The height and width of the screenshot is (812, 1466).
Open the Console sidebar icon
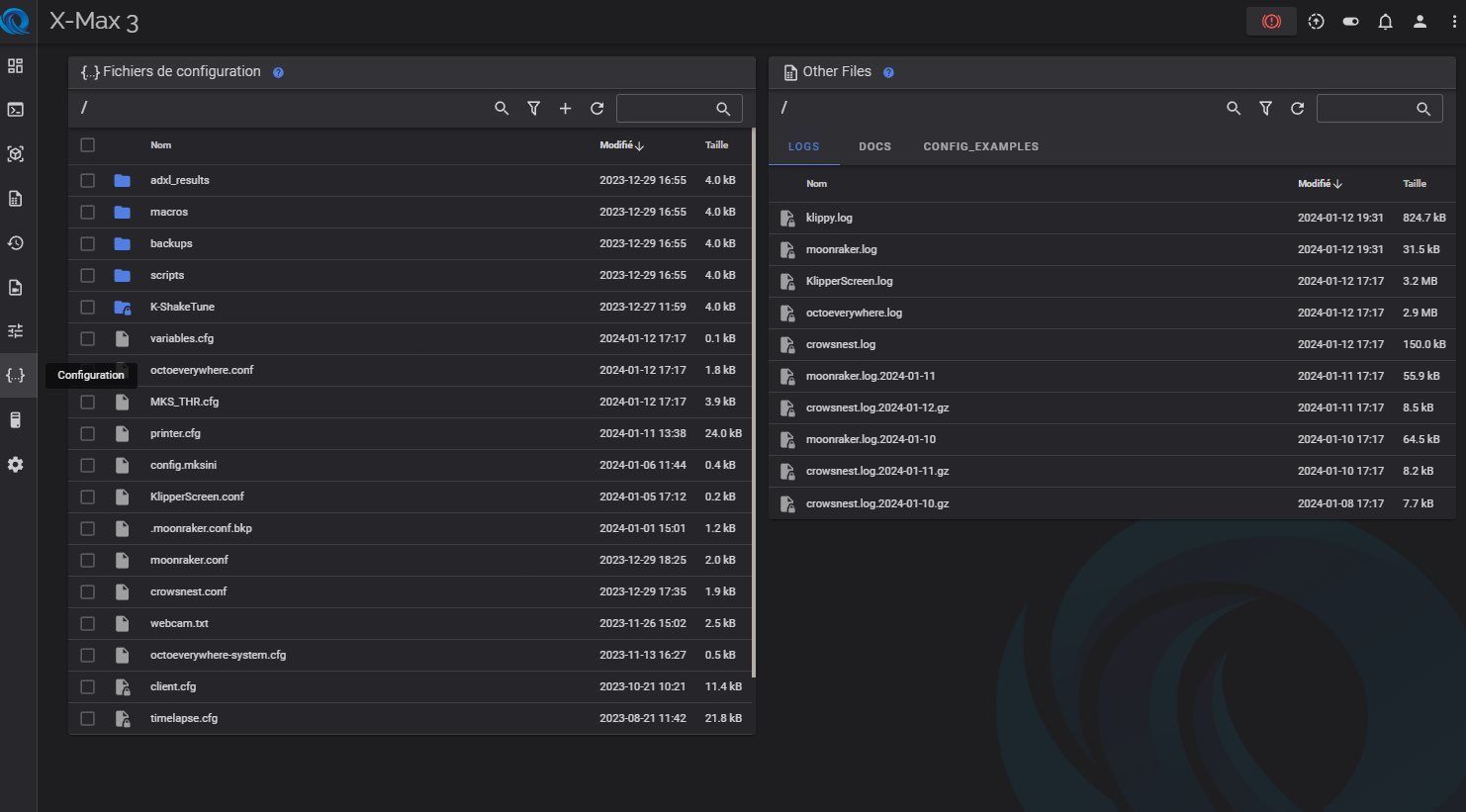[15, 110]
